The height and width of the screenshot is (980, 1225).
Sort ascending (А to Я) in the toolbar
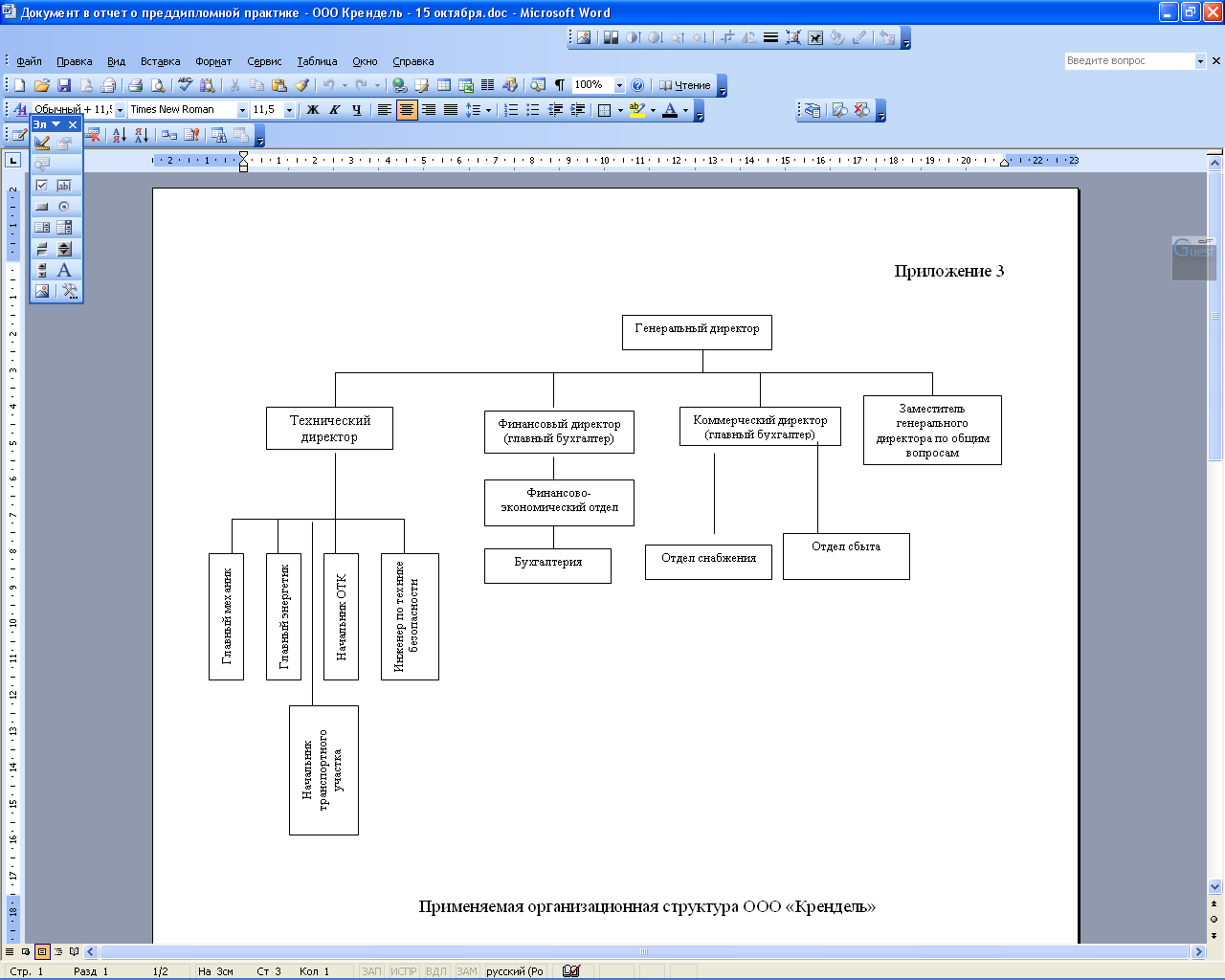tap(119, 135)
